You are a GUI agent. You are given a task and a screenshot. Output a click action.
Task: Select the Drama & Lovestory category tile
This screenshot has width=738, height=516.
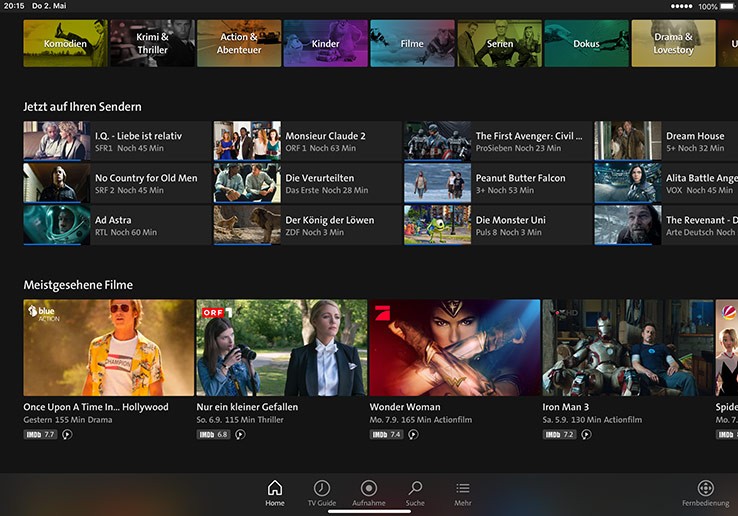(674, 43)
